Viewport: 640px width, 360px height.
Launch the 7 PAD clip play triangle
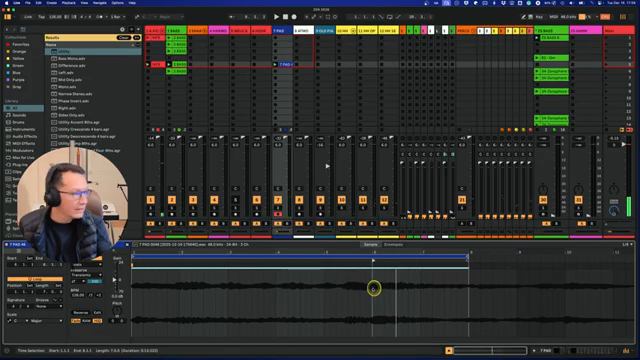276,64
